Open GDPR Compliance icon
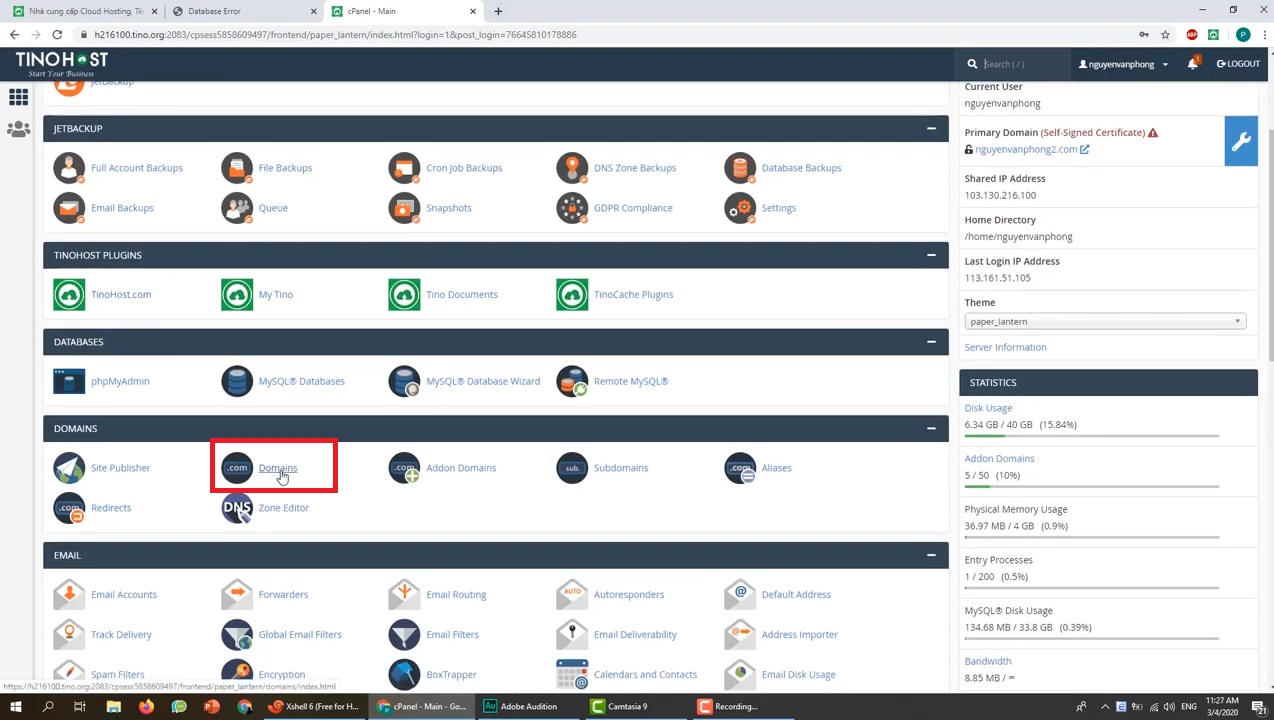Screen dimensions: 1274x720 [572, 208]
